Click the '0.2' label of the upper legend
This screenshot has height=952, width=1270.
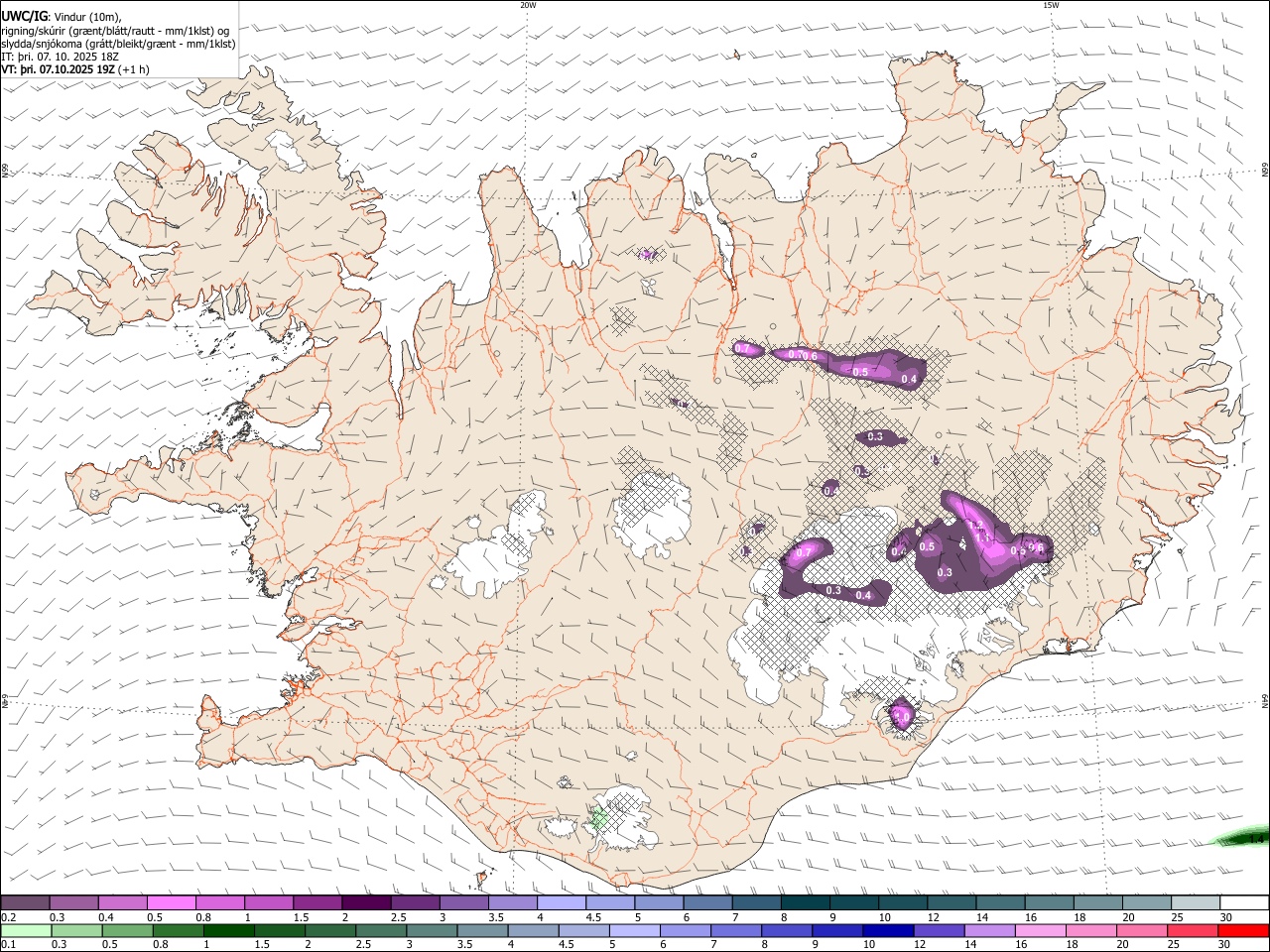8,917
